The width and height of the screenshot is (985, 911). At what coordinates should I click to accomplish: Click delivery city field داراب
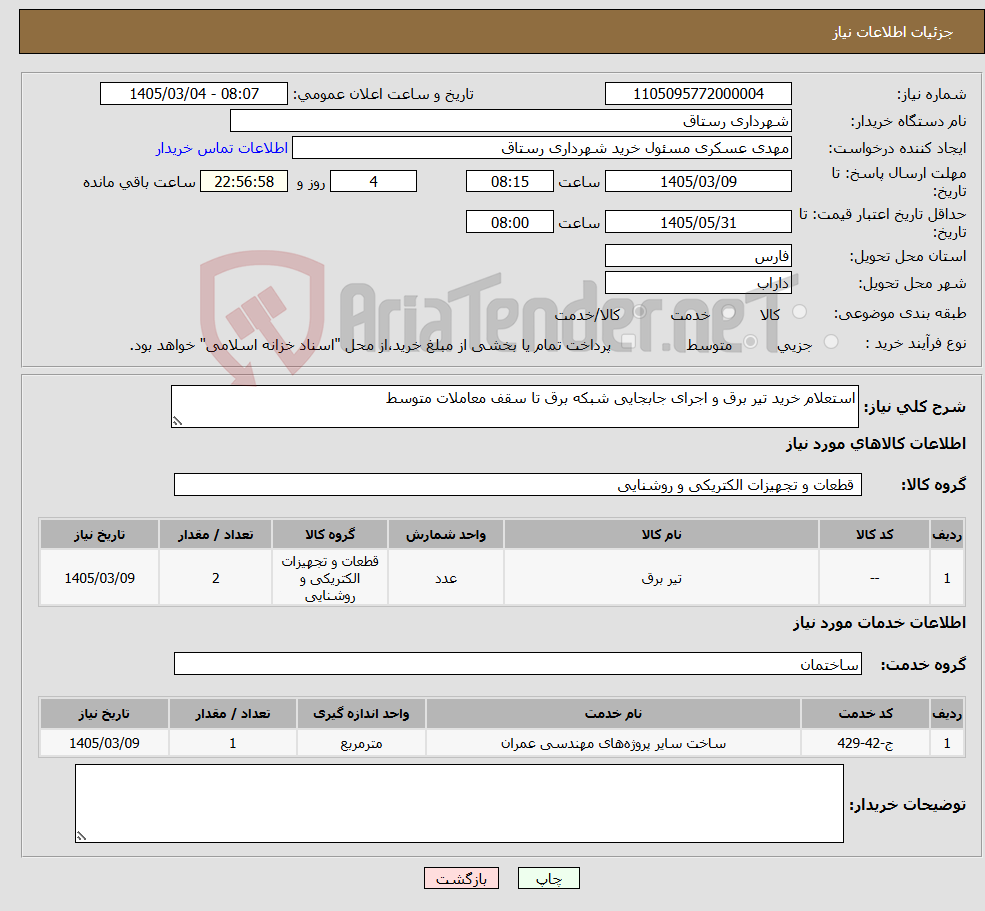coord(698,283)
